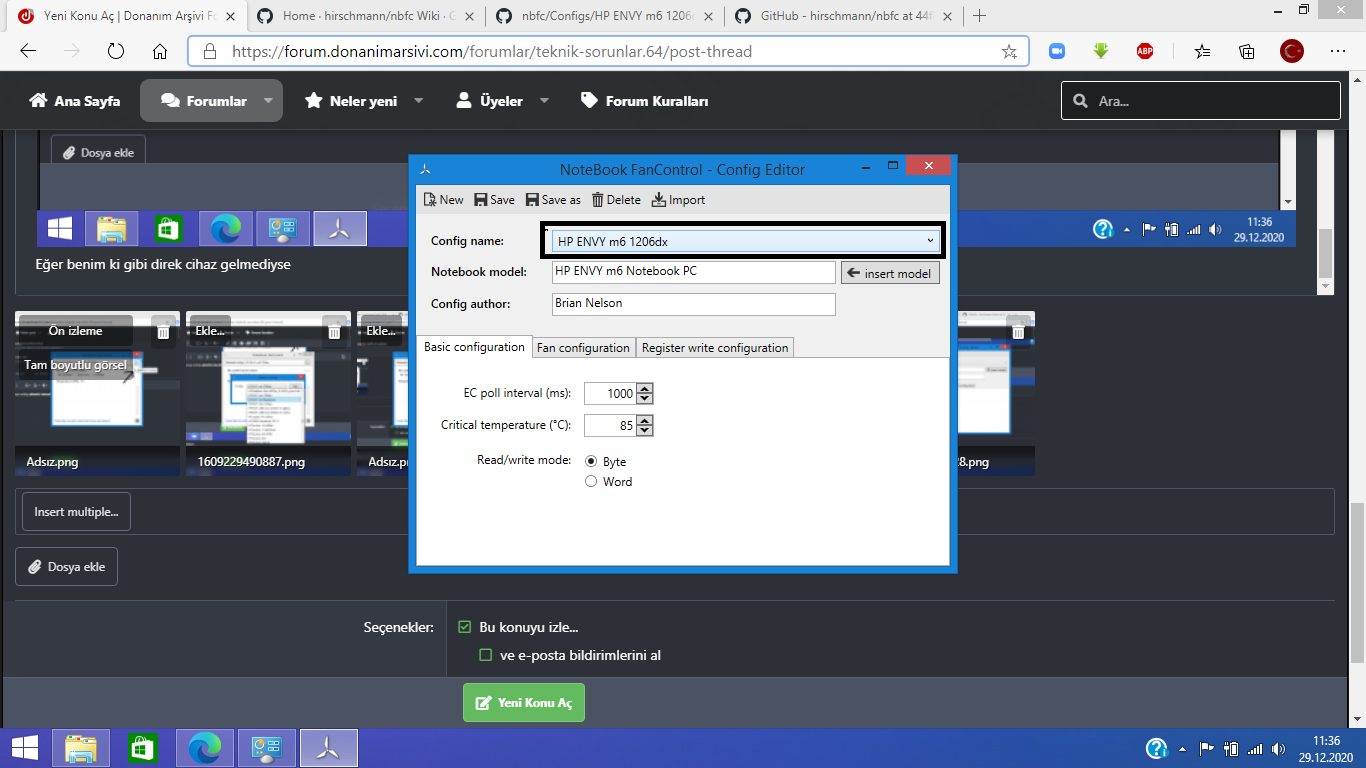Screen dimensions: 1366x768
Task: Click the Notebook model text field
Action: [694, 272]
